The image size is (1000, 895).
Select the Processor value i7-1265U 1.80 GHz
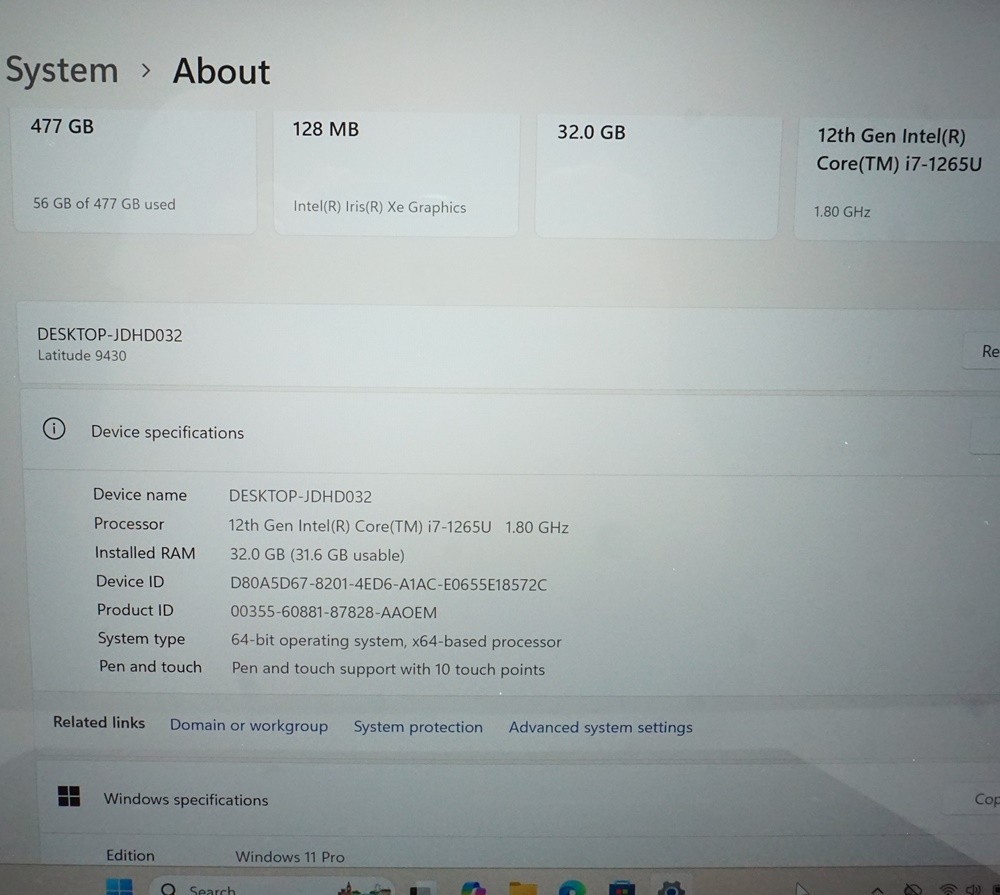[398, 526]
